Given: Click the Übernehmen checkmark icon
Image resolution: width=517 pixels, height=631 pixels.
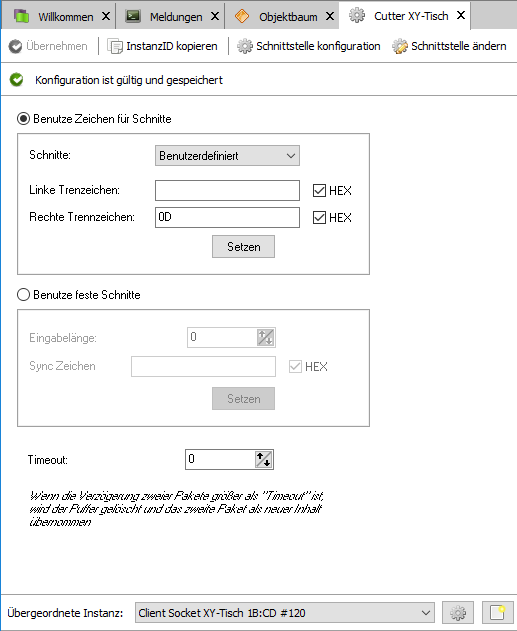Looking at the screenshot, I should [x=15, y=46].
